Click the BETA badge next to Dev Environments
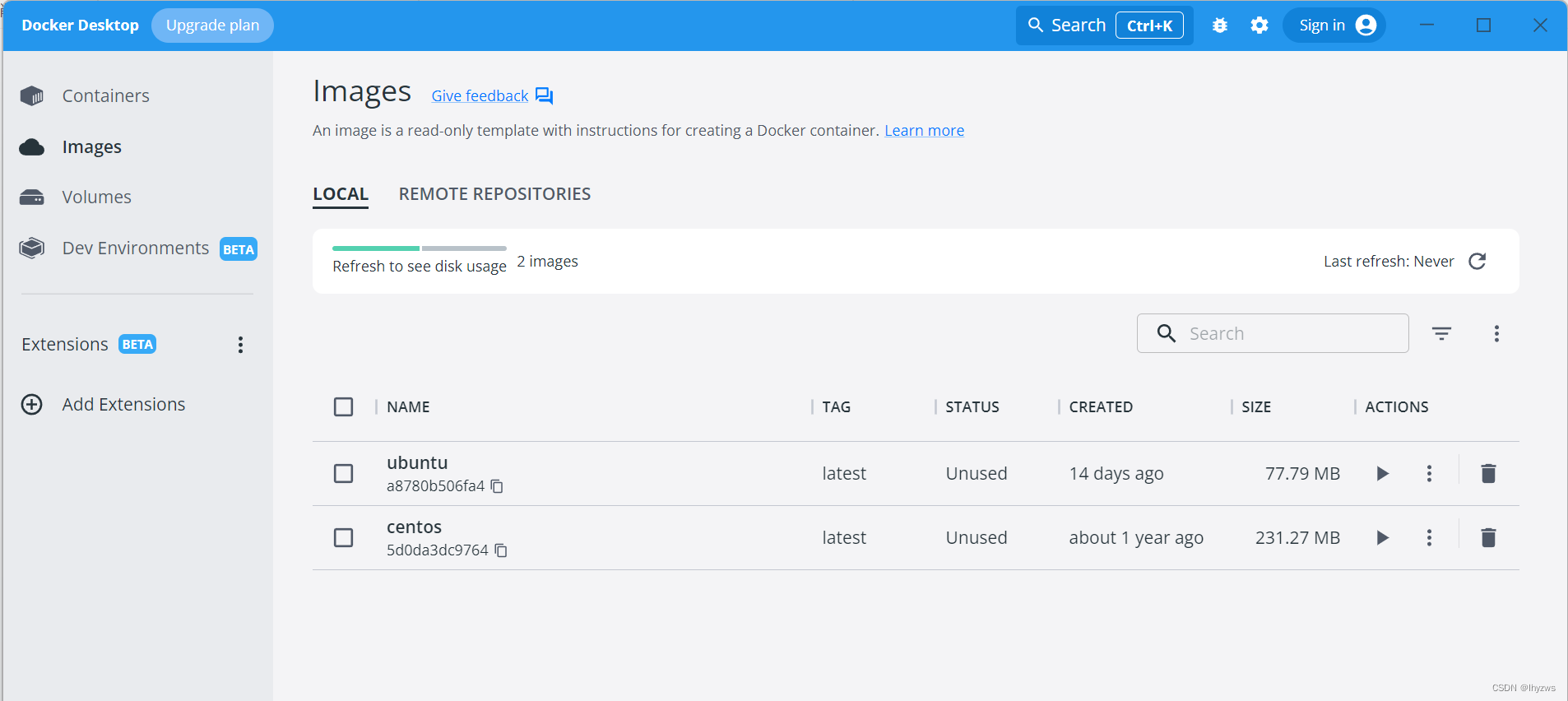Viewport: 1568px width, 701px height. pyautogui.click(x=239, y=250)
